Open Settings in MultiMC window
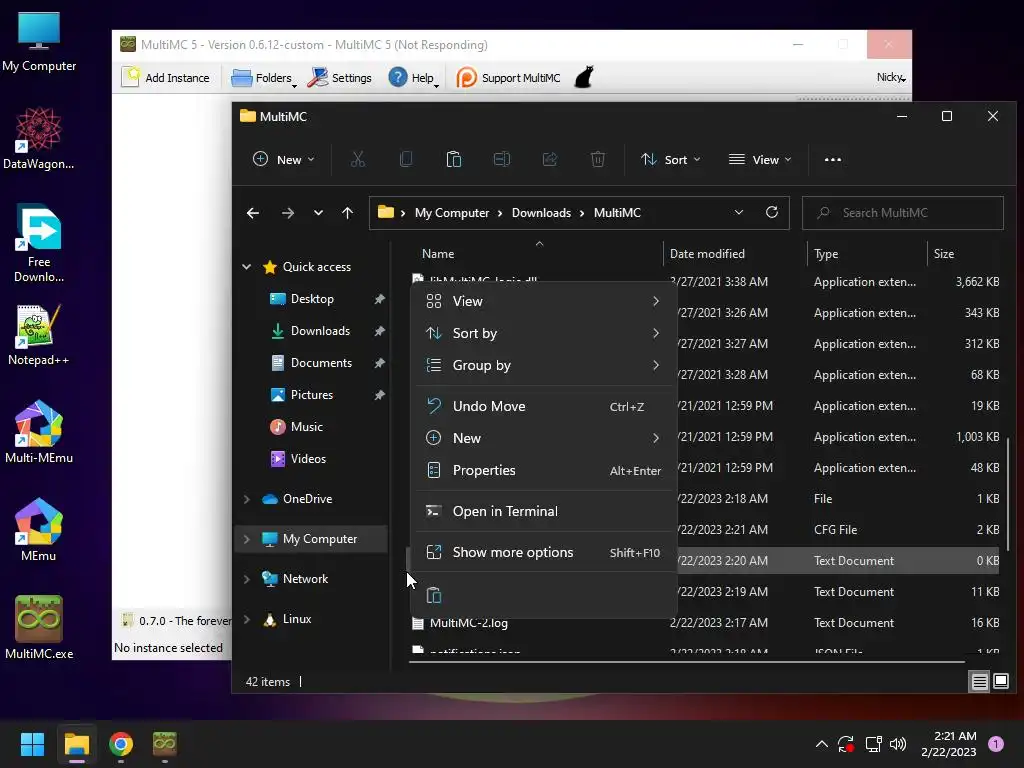Viewport: 1024px width, 768px height. pos(340,78)
